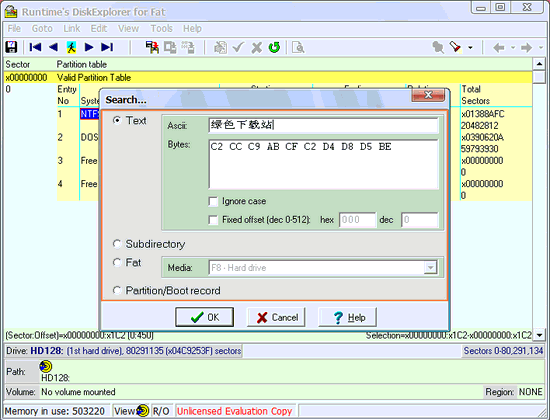This screenshot has height=420, width=550.
Task: Click the Unlicensed Evaluation Copy text
Action: pos(234,411)
